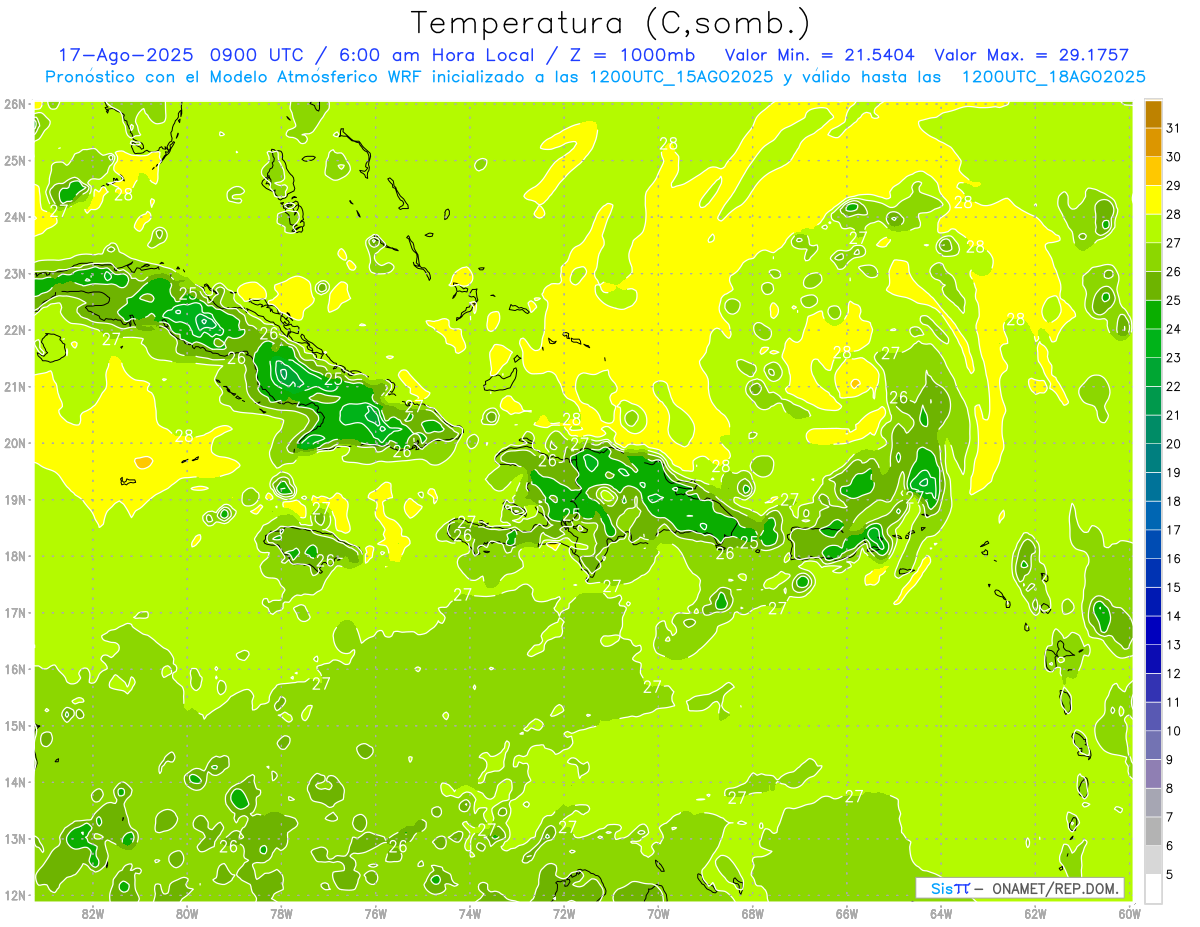Click the 64W longitude label
This screenshot has width=1200, height=927.
point(941,913)
